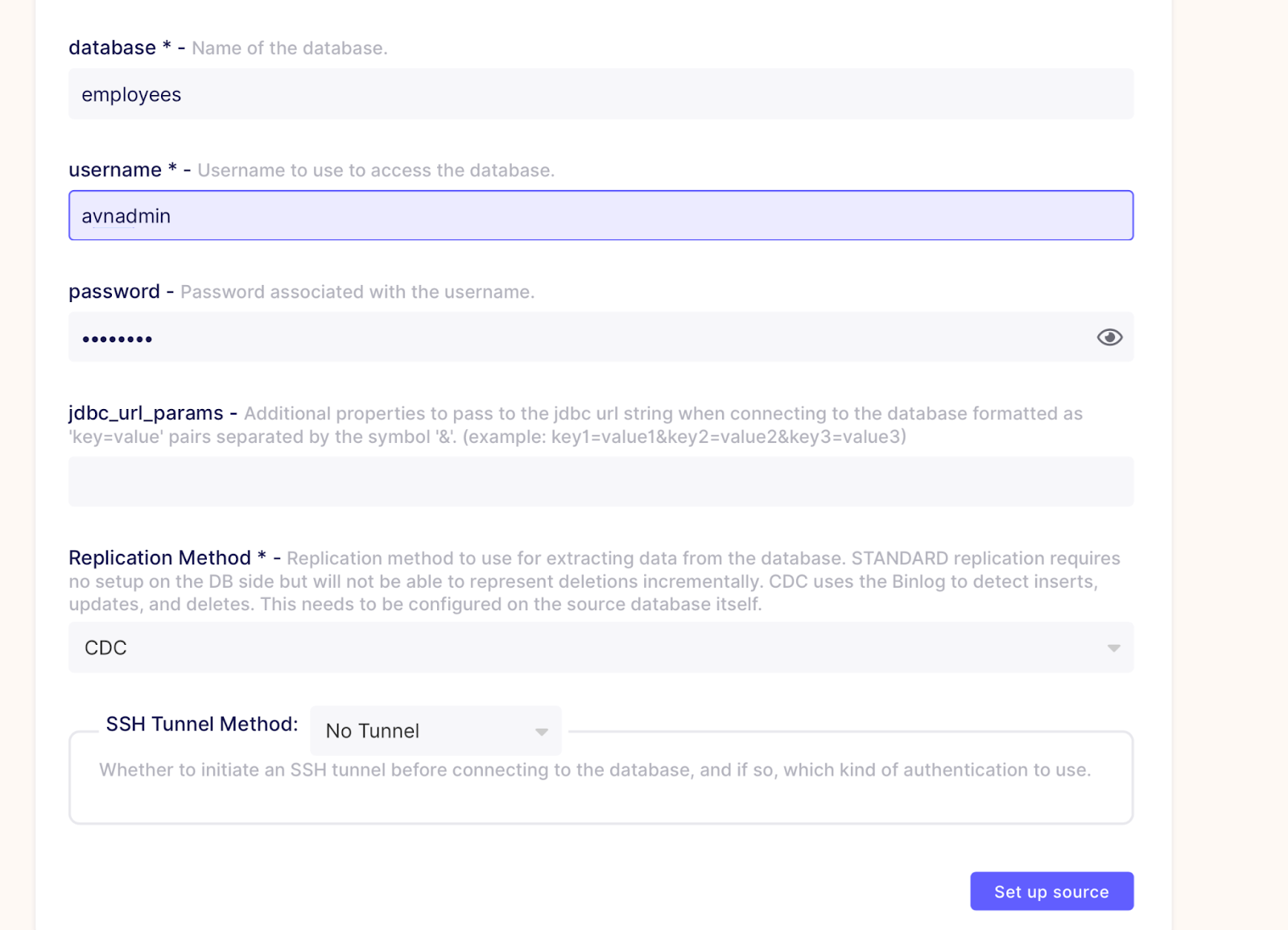The width and height of the screenshot is (1288, 930).
Task: Click the Set up source button
Action: tap(1051, 891)
